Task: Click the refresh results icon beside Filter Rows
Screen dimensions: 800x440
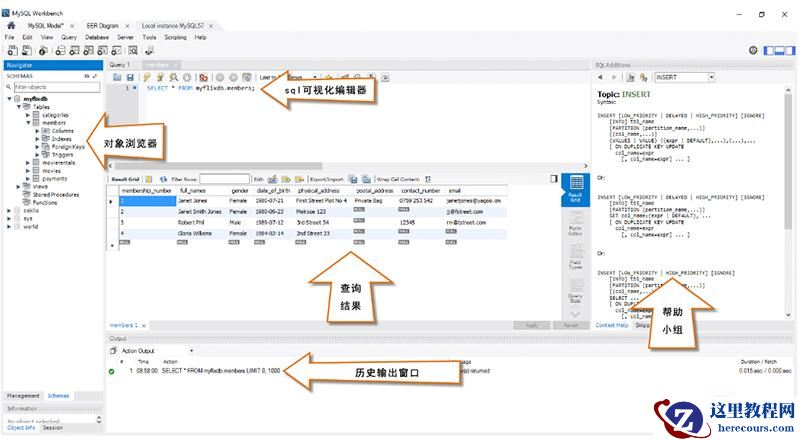Action: pyautogui.click(x=163, y=179)
